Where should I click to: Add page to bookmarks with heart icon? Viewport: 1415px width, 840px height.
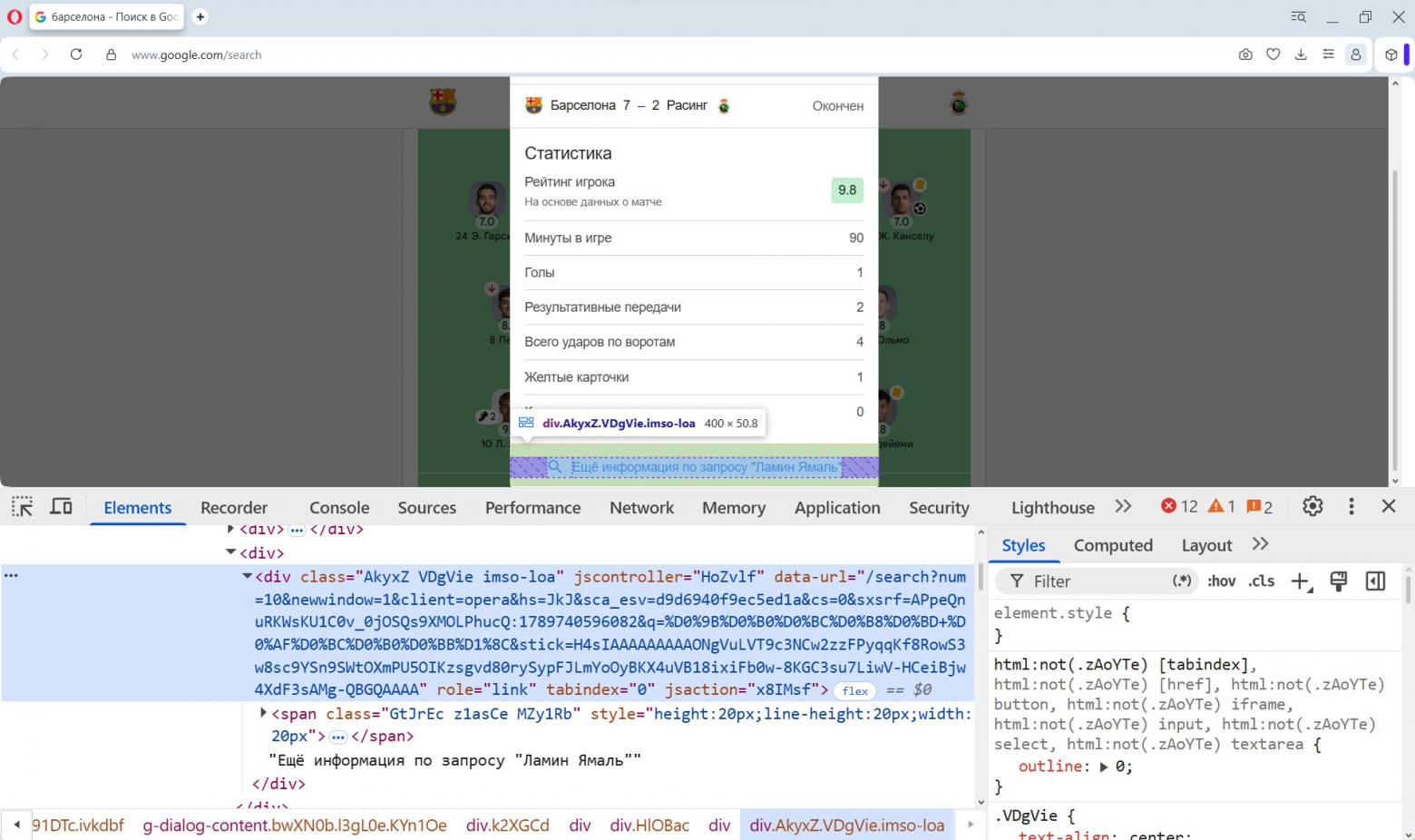pos(1273,54)
